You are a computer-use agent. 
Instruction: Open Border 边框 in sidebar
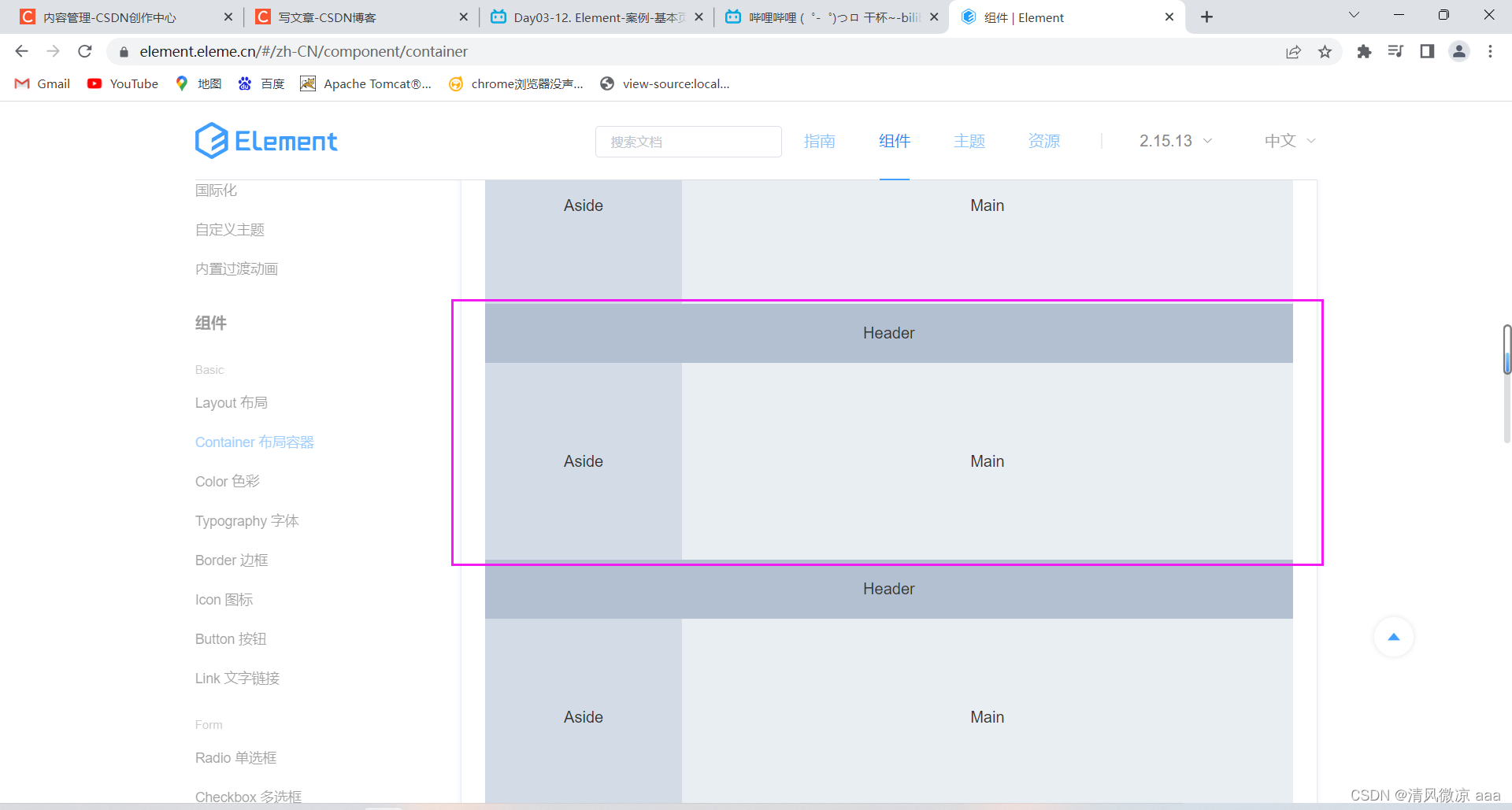[232, 560]
